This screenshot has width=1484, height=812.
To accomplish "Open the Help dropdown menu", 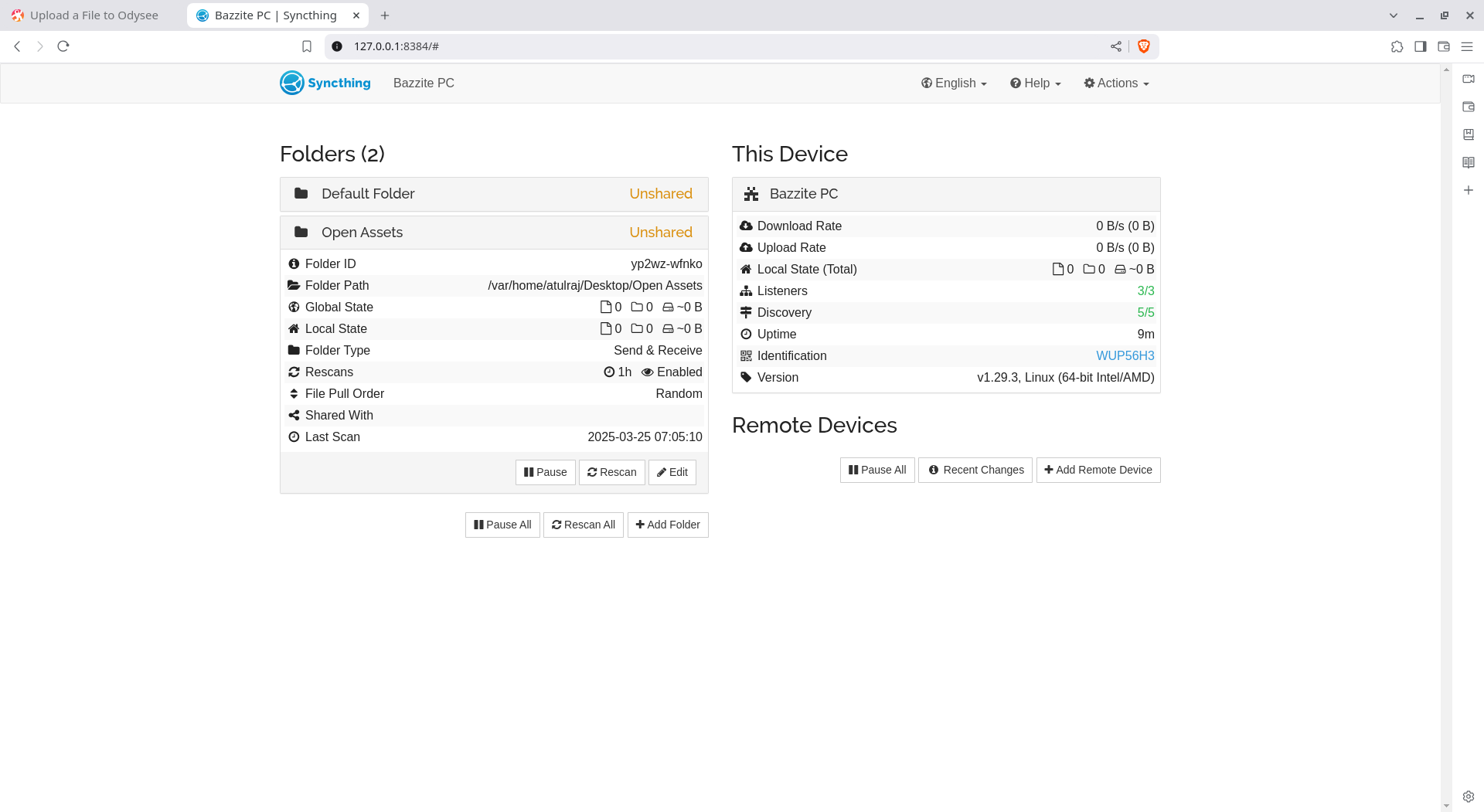I will pyautogui.click(x=1036, y=83).
